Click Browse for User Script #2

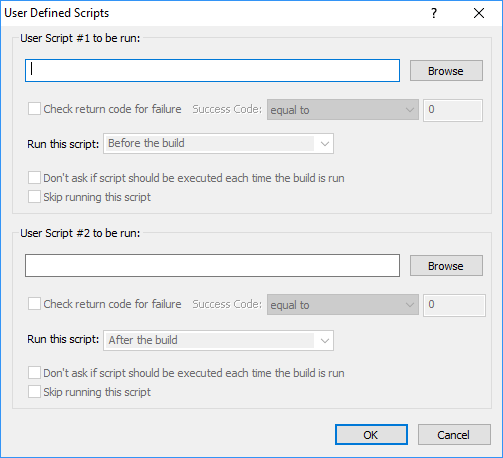(446, 266)
